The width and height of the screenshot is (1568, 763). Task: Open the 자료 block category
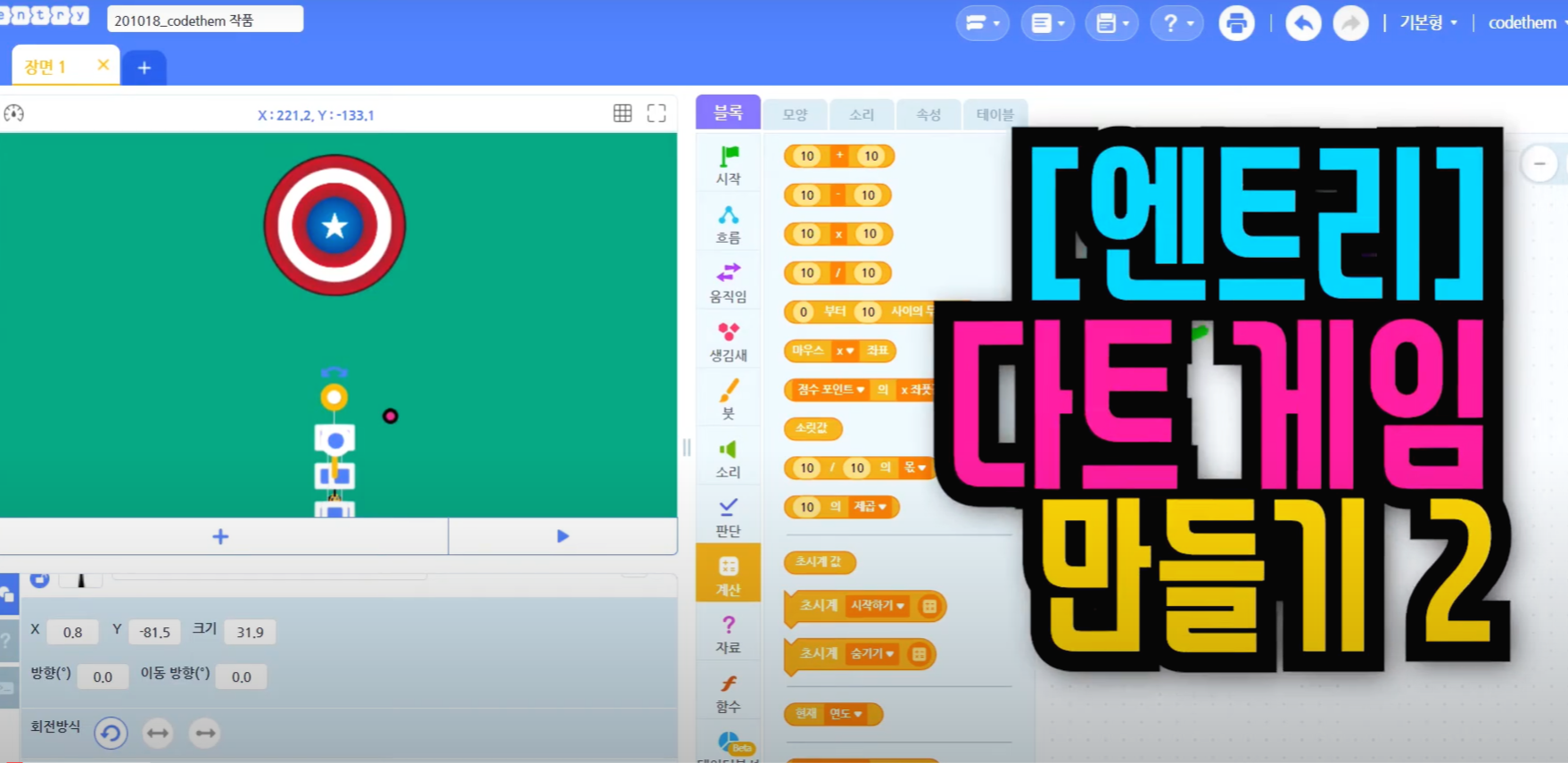[728, 634]
